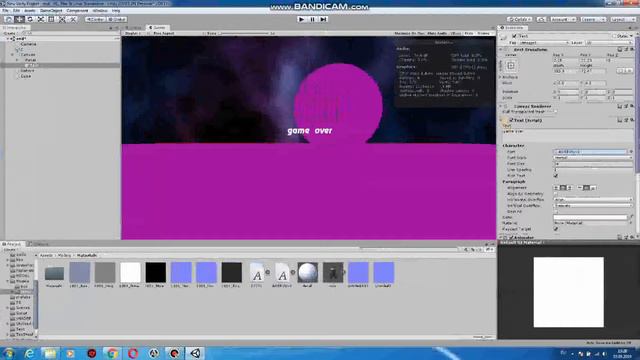Select the Scale tool in the toolbar

pyautogui.click(x=40, y=19)
